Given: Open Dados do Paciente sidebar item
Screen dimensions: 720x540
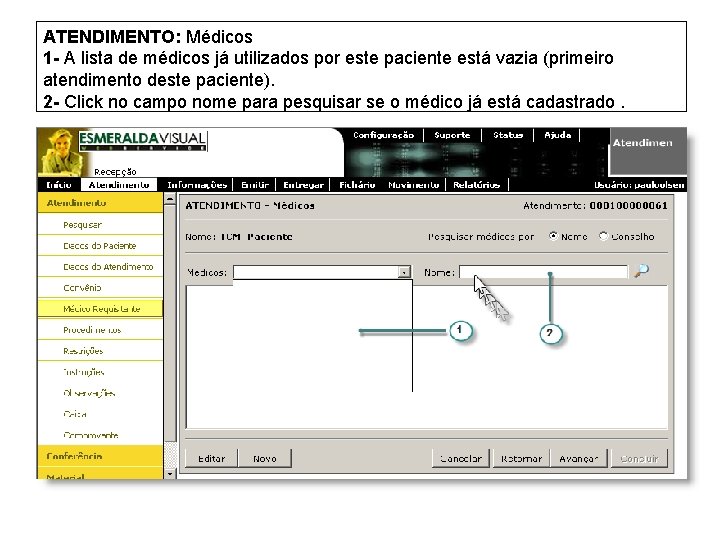Looking at the screenshot, I should [100, 246].
